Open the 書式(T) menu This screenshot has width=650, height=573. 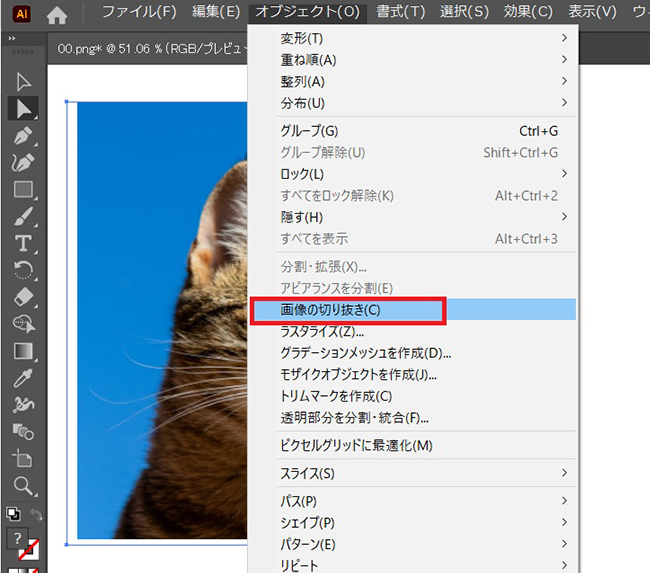pyautogui.click(x=401, y=12)
